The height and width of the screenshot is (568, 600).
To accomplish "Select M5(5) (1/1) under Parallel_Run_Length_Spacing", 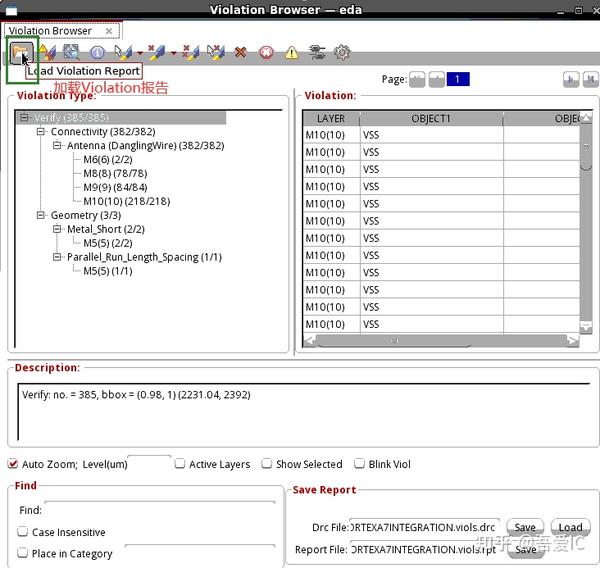I will [108, 271].
